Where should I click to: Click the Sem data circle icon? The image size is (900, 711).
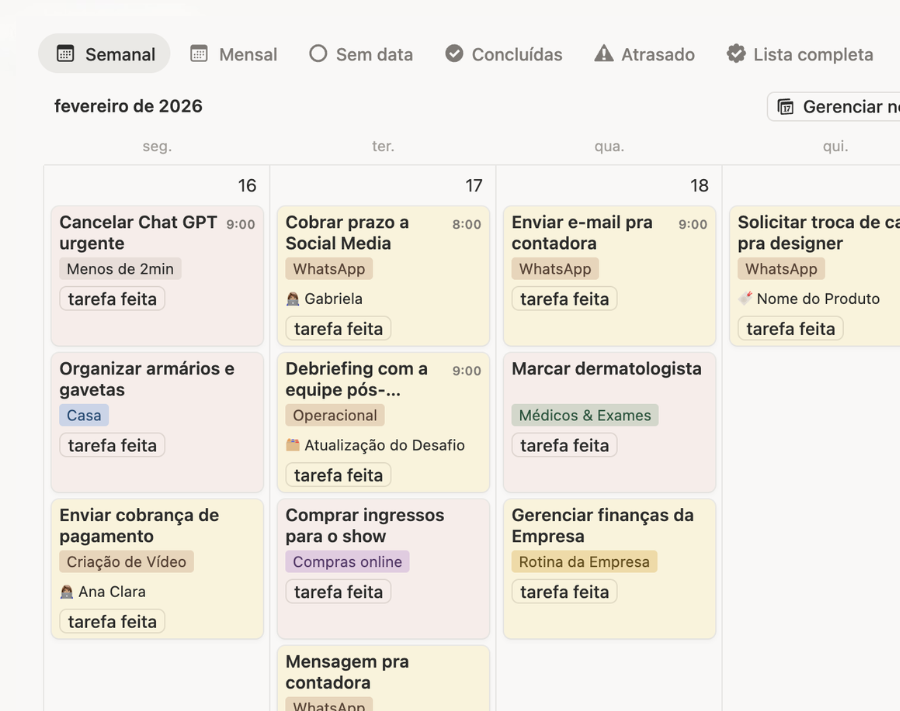point(318,54)
